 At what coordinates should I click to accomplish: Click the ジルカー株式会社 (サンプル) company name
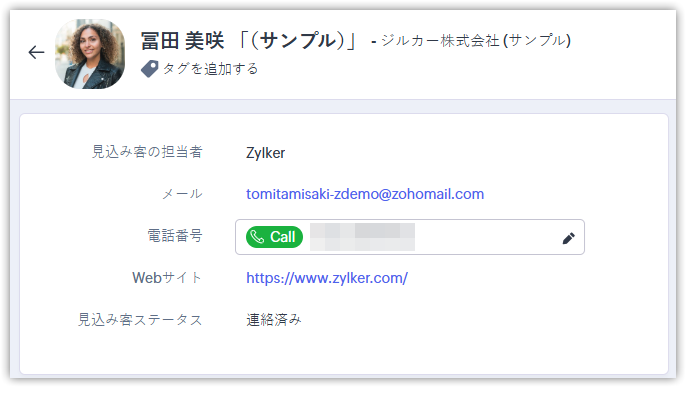(476, 41)
